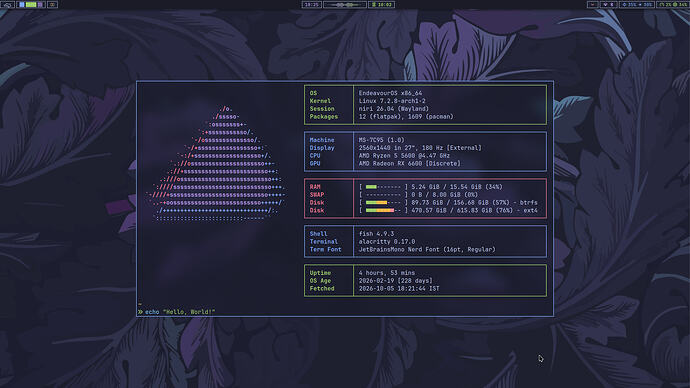Click the 'OS' label in the green box

pyautogui.click(x=313, y=93)
